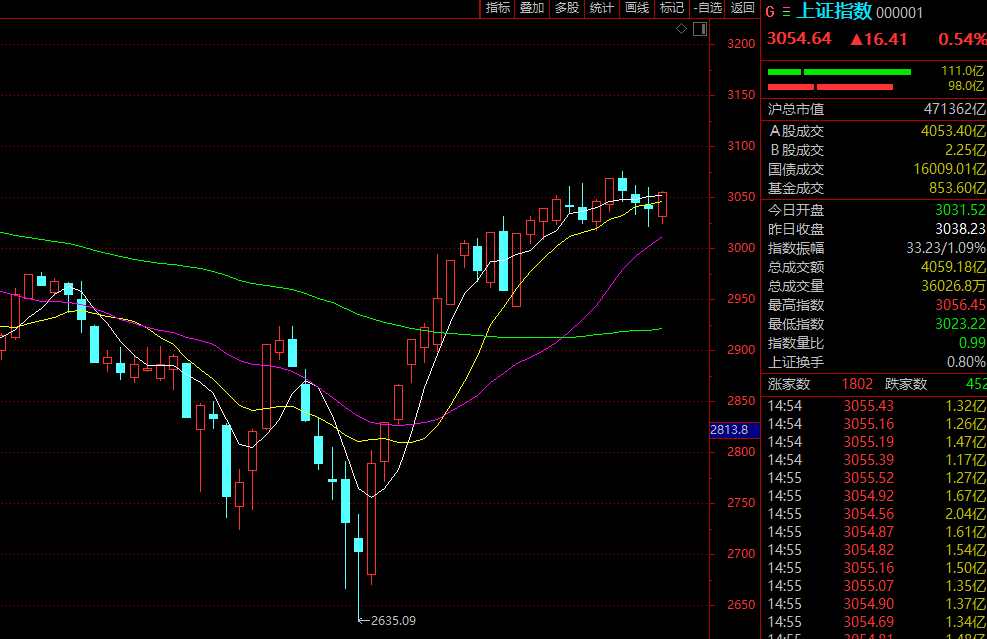Click the 总成交额 value 4059.18亿
This screenshot has width=987, height=639.
pos(953,267)
